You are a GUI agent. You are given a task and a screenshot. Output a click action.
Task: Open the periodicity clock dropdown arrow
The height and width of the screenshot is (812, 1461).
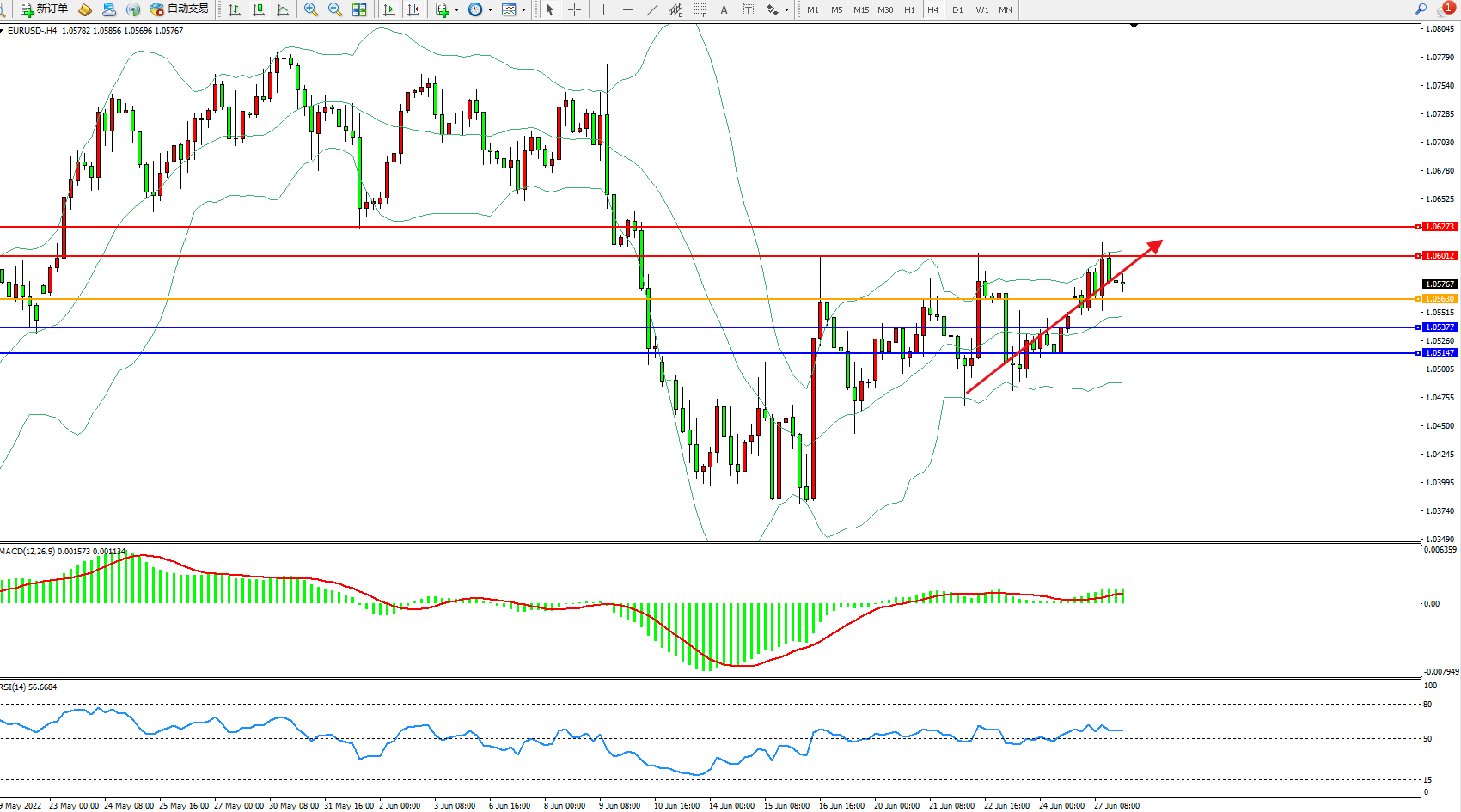coord(490,10)
